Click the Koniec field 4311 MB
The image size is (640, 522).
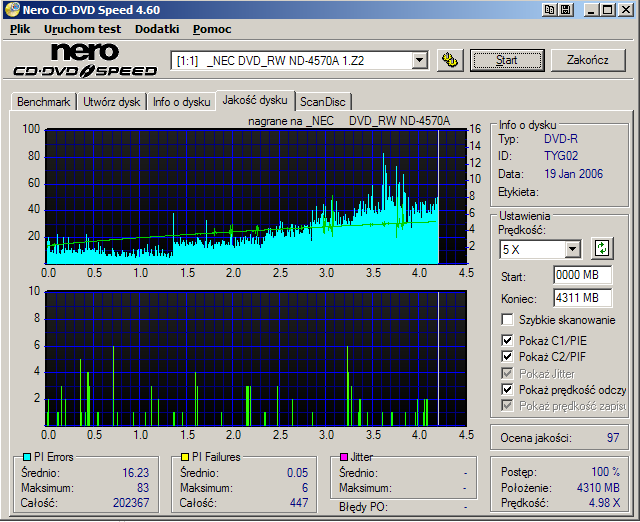point(583,298)
